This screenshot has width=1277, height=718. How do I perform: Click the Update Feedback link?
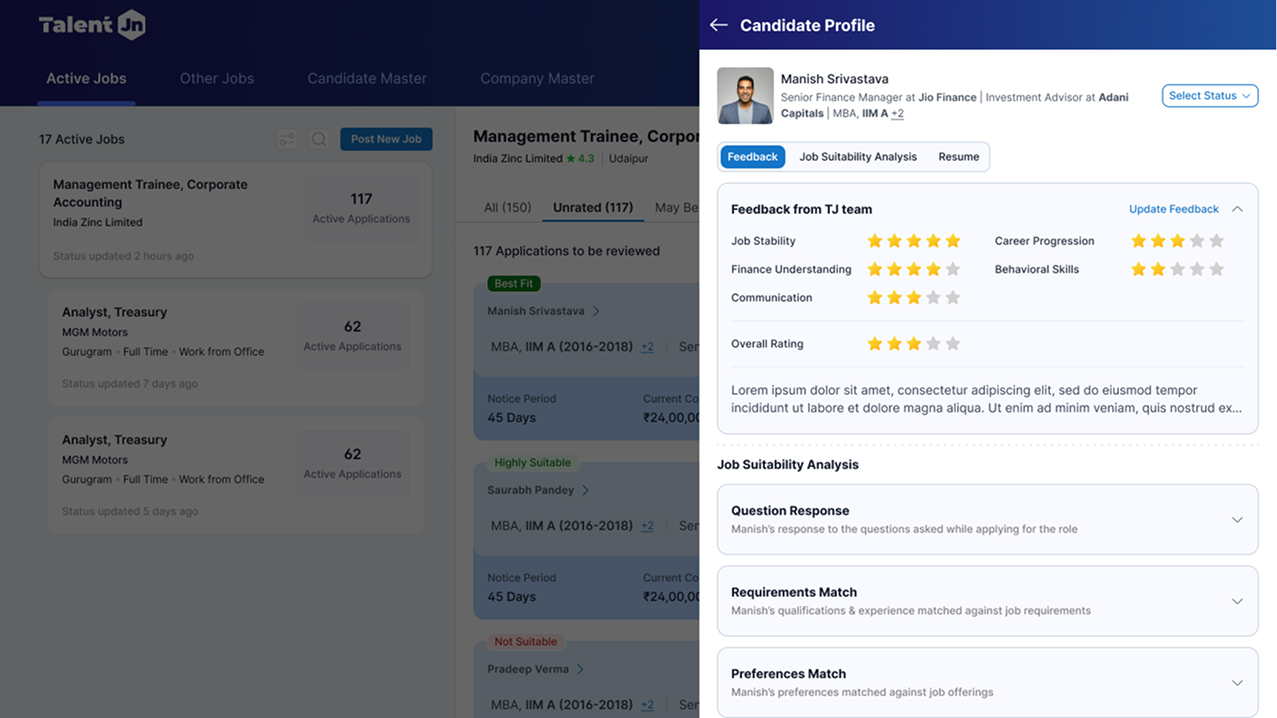[1174, 209]
